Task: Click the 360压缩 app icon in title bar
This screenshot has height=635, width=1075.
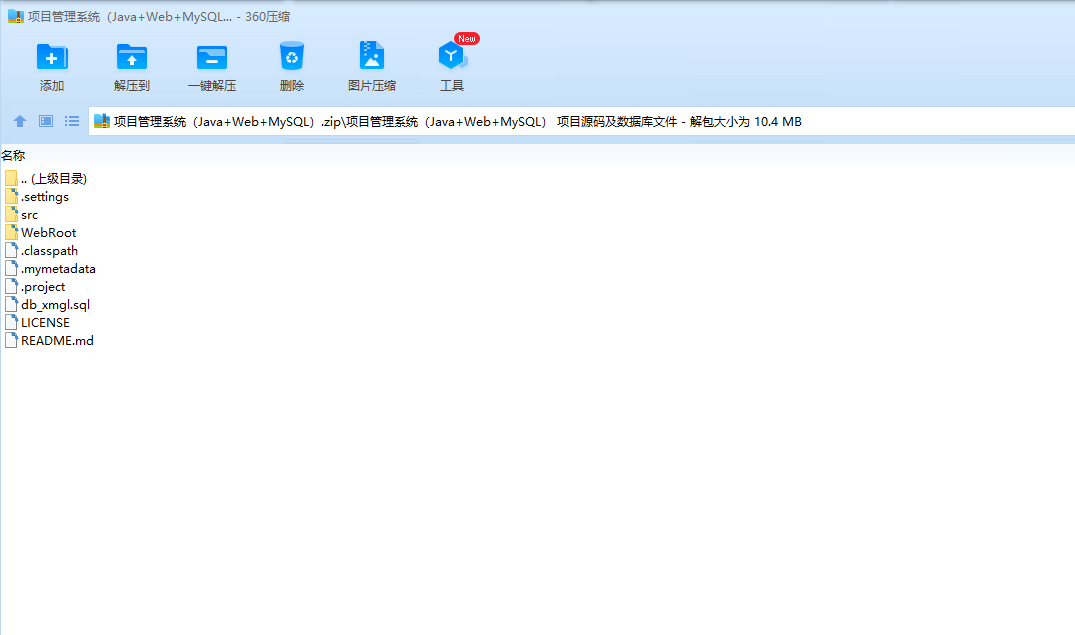Action: pos(16,16)
